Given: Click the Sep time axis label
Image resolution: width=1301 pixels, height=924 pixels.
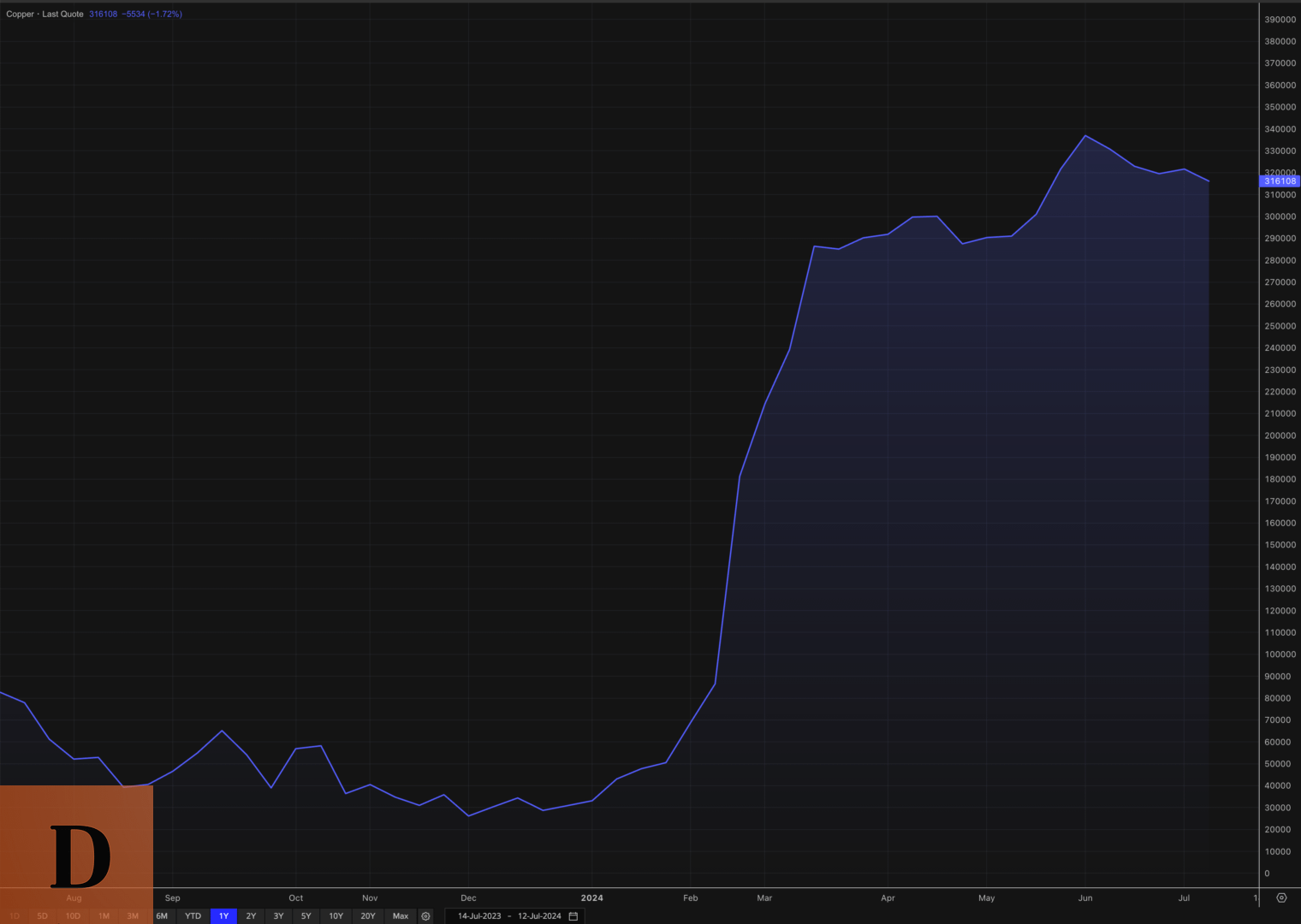Looking at the screenshot, I should [x=172, y=898].
